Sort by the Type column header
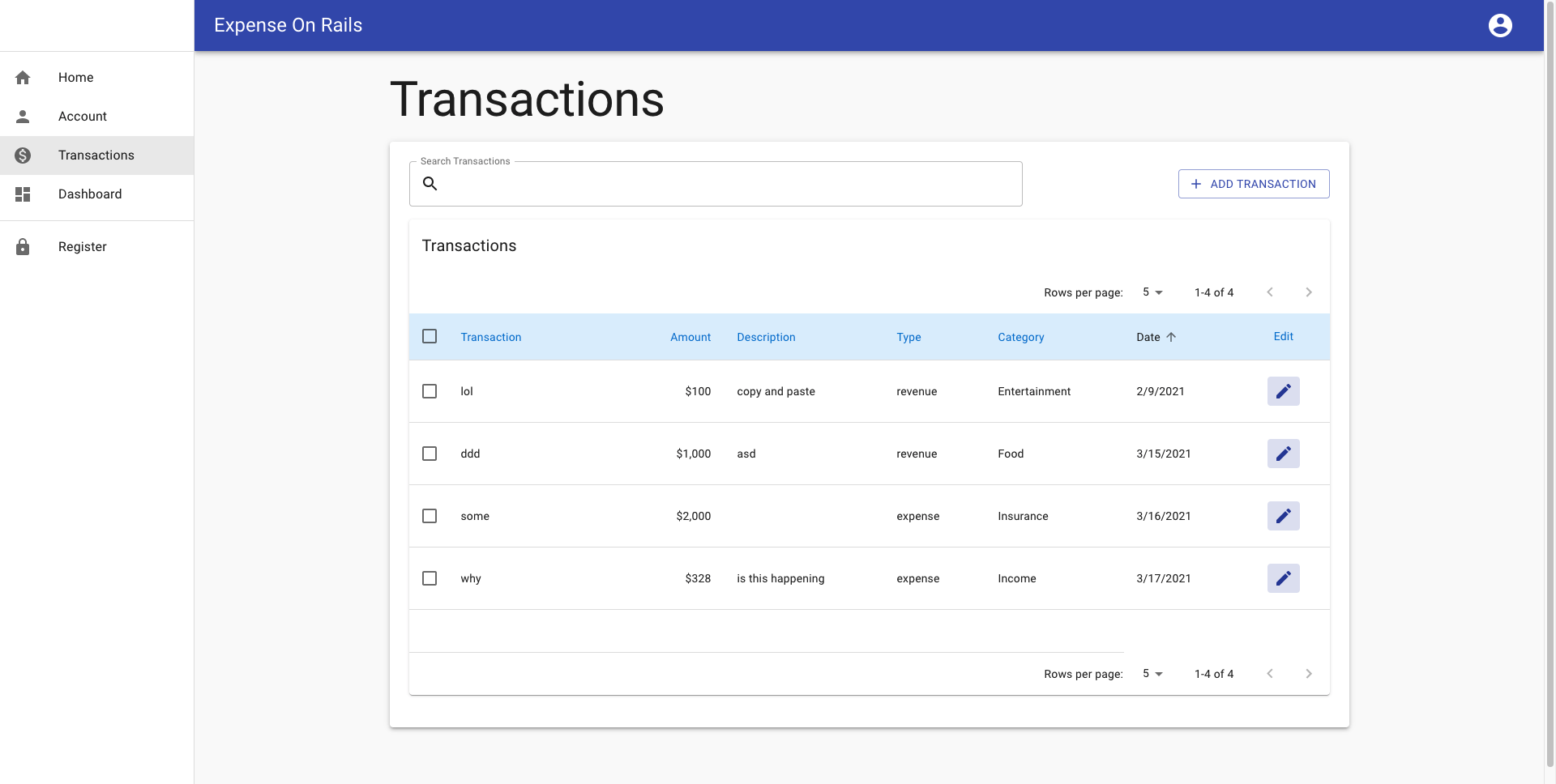This screenshot has height=784, width=1556. 908,337
